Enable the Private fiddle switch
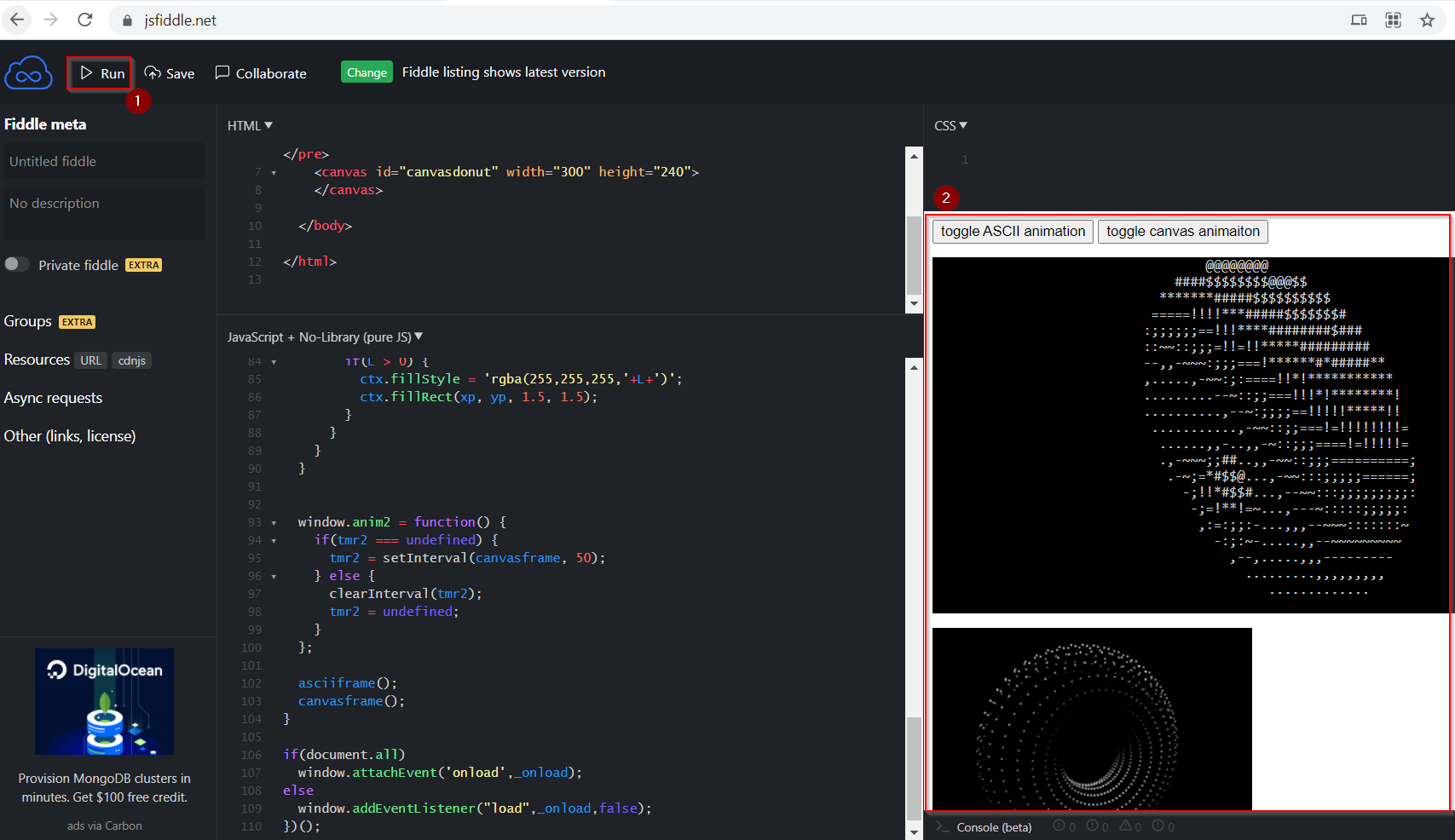The width and height of the screenshot is (1455, 840). (17, 264)
